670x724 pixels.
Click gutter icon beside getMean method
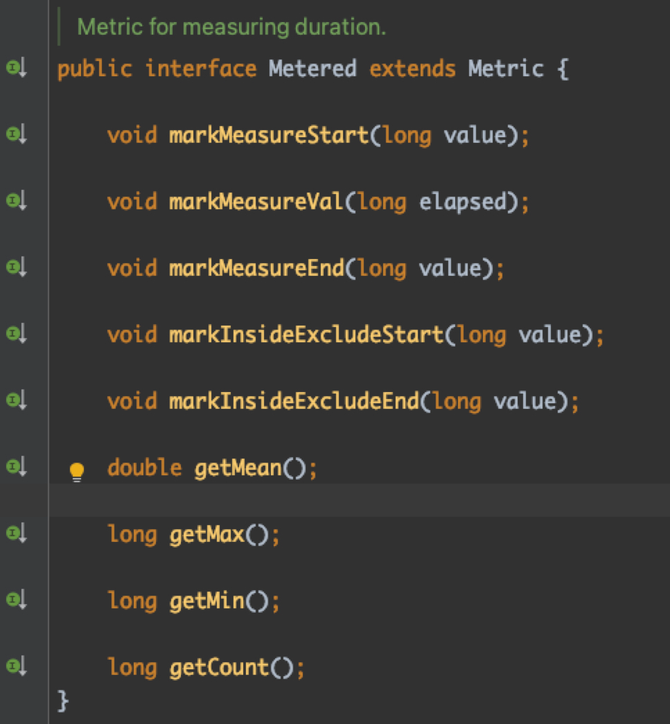coord(16,467)
